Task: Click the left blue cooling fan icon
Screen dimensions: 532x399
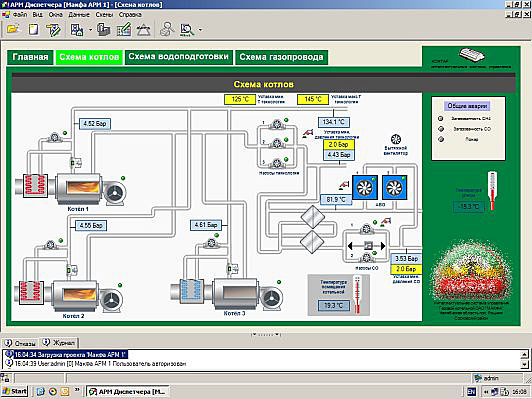Action: [365, 187]
